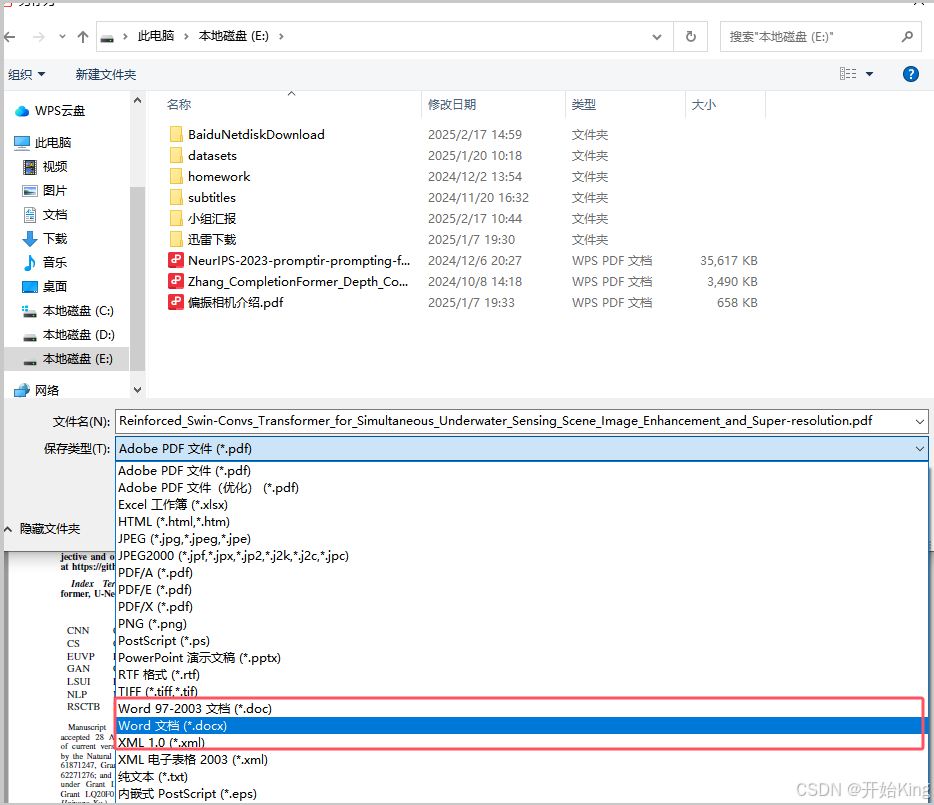Open the address bar history dropdown

click(656, 37)
